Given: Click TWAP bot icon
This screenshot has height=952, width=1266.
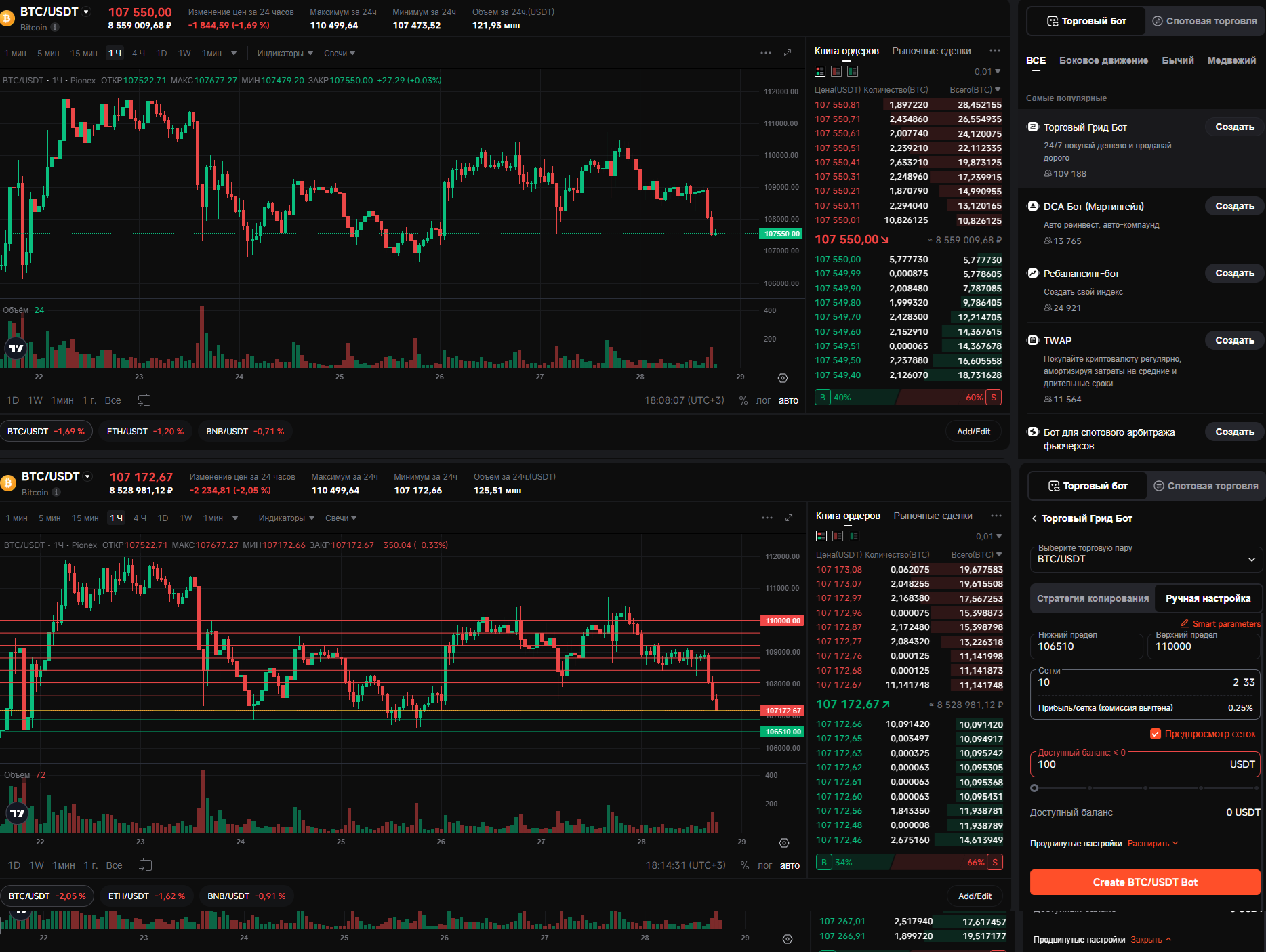Looking at the screenshot, I should tap(1033, 341).
